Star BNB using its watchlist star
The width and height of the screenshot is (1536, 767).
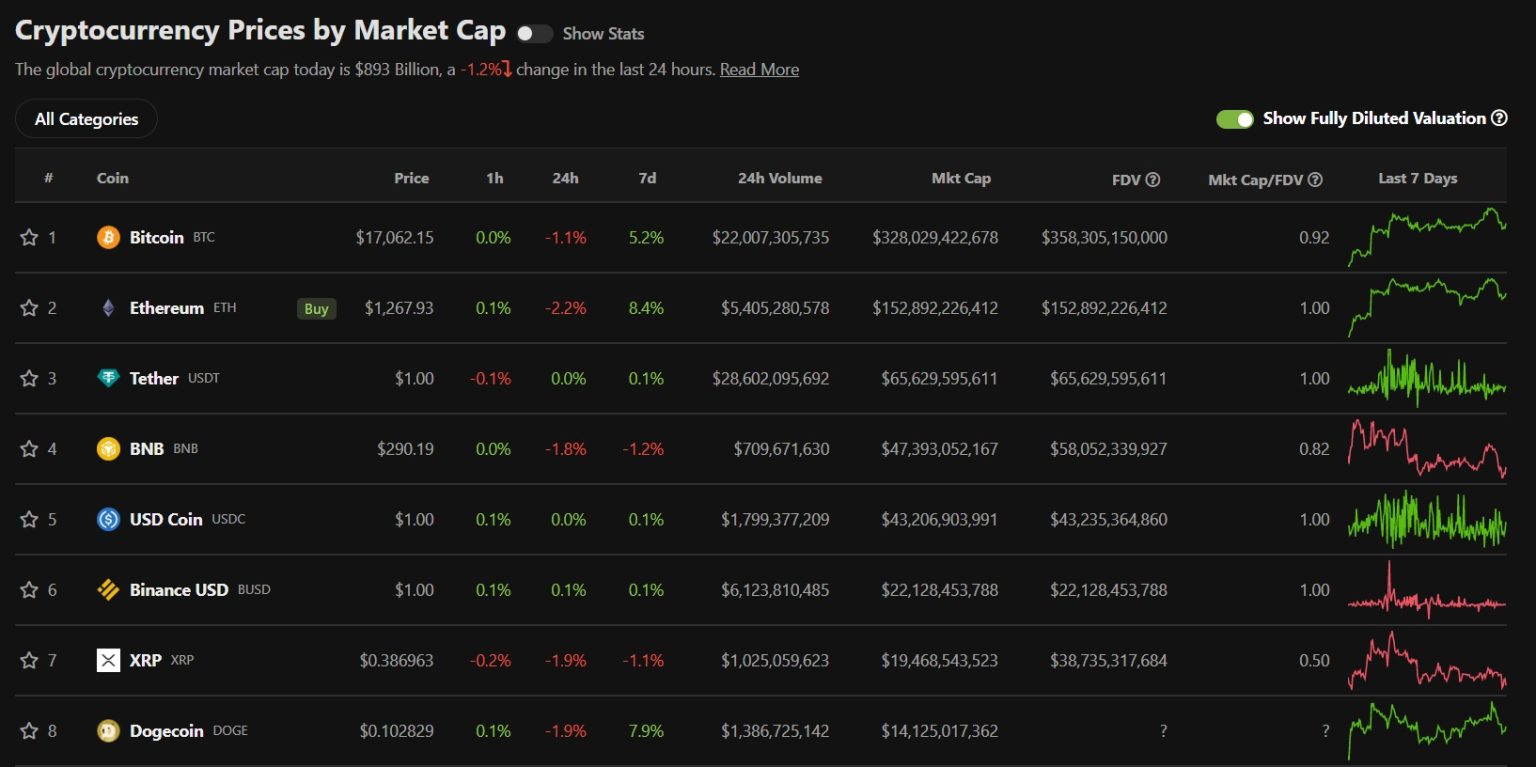pos(29,449)
